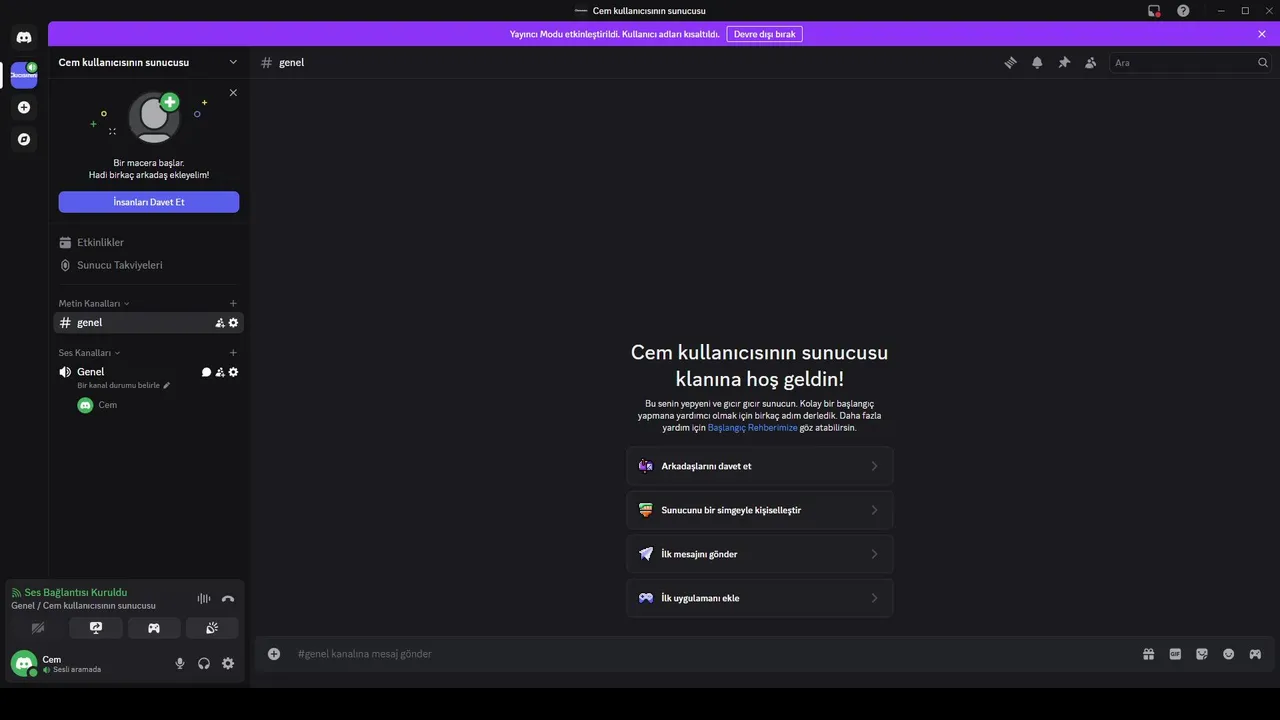Open İlk mesajını gönder card
This screenshot has width=1280, height=720.
[760, 554]
